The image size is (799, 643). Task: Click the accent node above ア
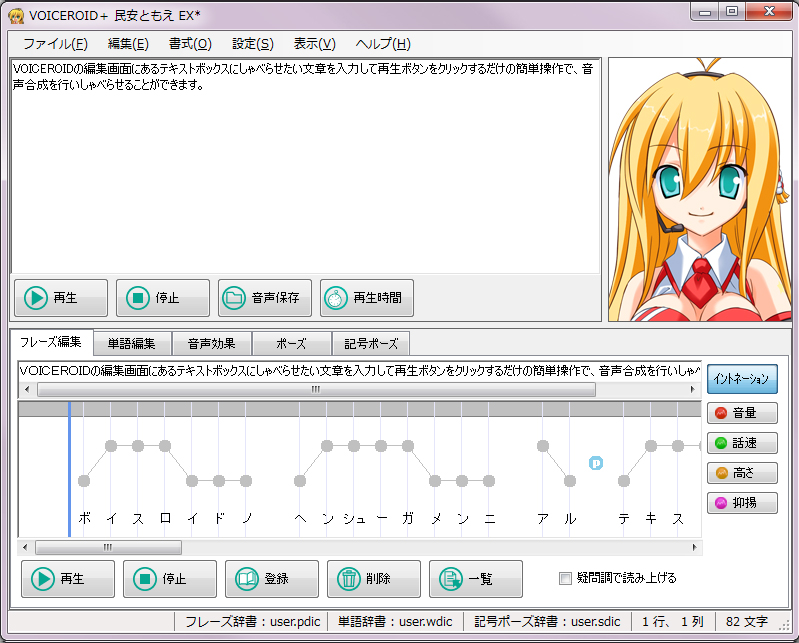click(543, 446)
